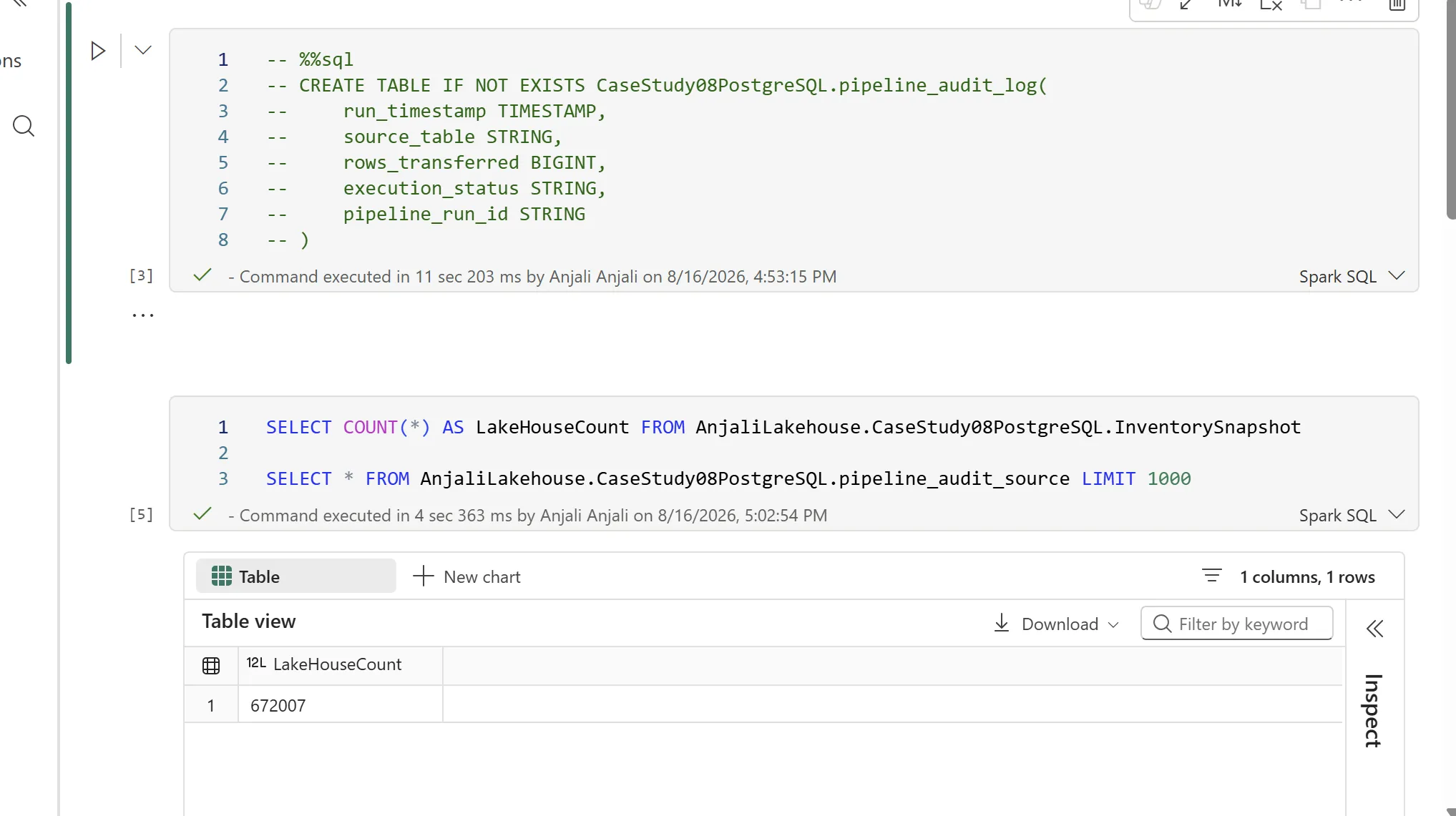This screenshot has height=816, width=1456.
Task: Open the search icon in left sidebar
Action: coord(24,126)
